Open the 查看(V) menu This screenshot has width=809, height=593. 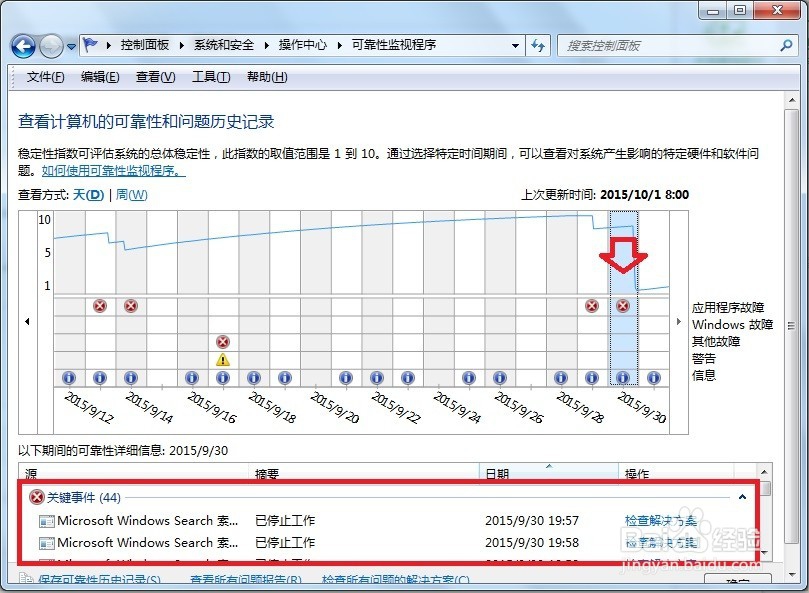tap(155, 77)
